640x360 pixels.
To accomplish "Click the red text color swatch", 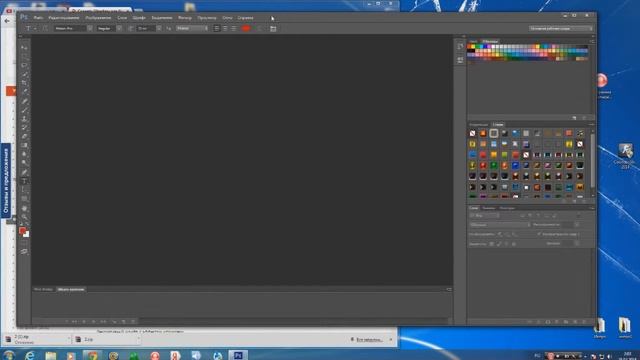I will [x=246, y=29].
